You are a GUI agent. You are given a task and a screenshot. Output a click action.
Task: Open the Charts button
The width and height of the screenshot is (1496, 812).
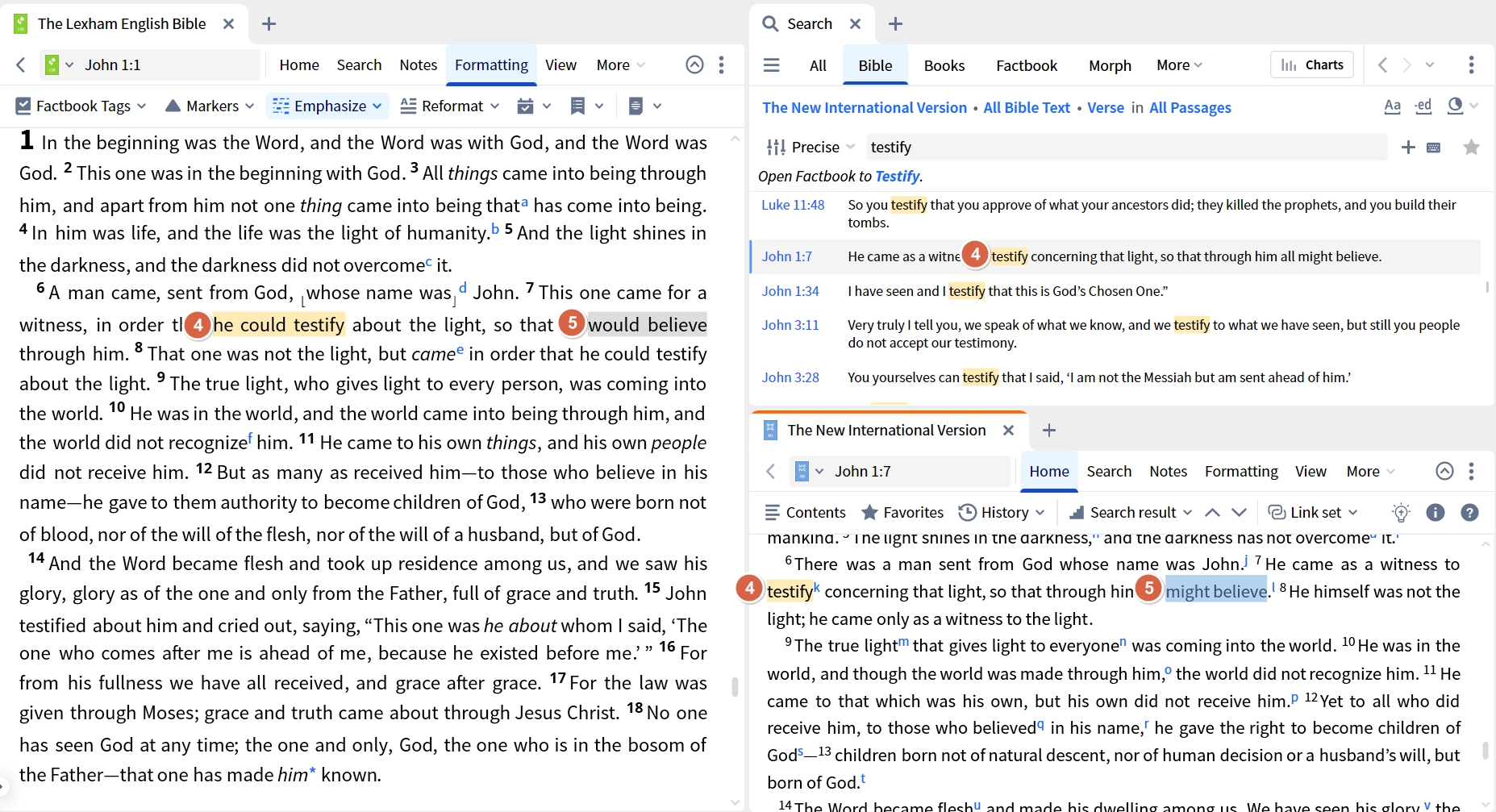click(1312, 65)
